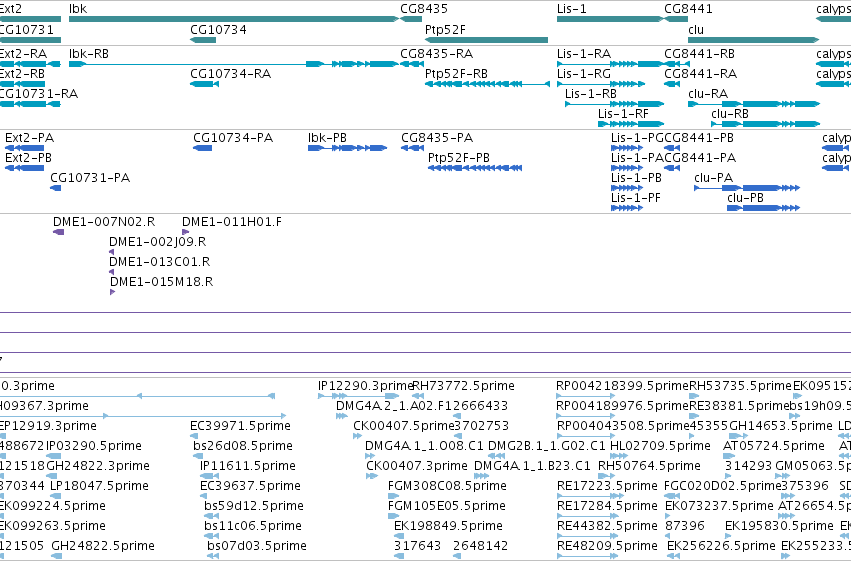The image size is (851, 561).
Task: Select EST LP18047.5prime
Action: click(x=99, y=486)
